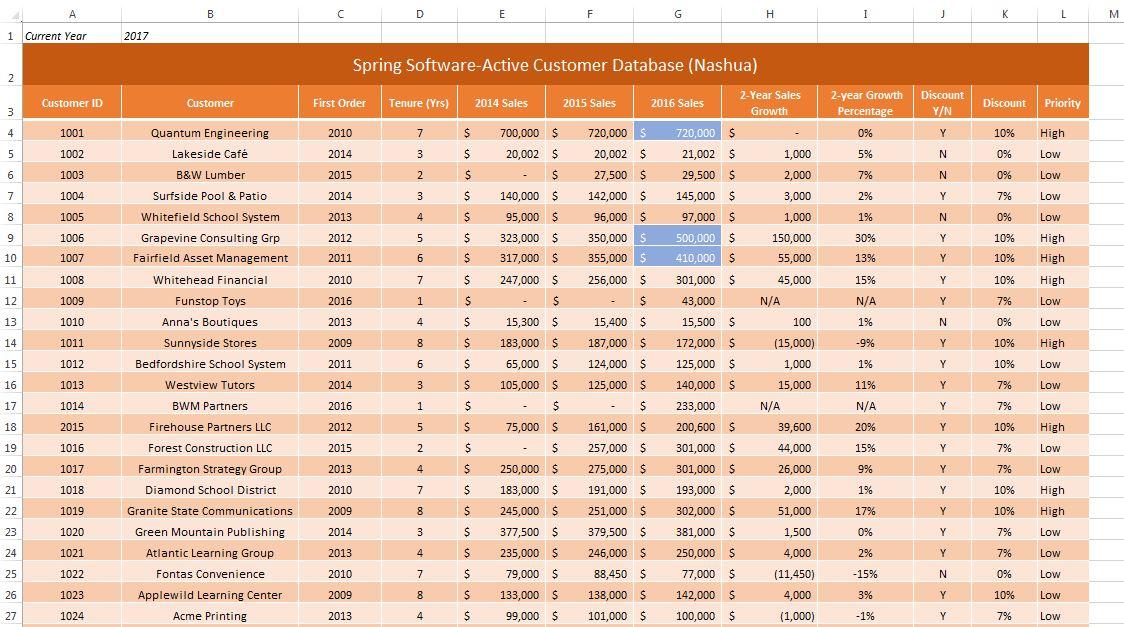The height and width of the screenshot is (627, 1124).
Task: Select column header A
Action: tap(71, 14)
